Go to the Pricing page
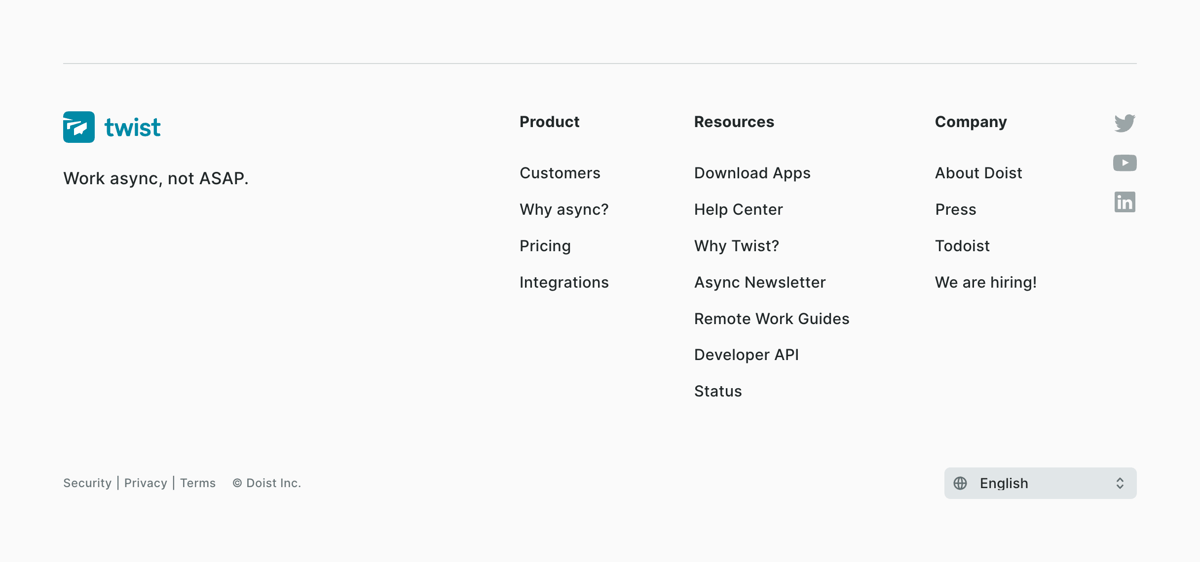This screenshot has height=562, width=1200. (545, 246)
